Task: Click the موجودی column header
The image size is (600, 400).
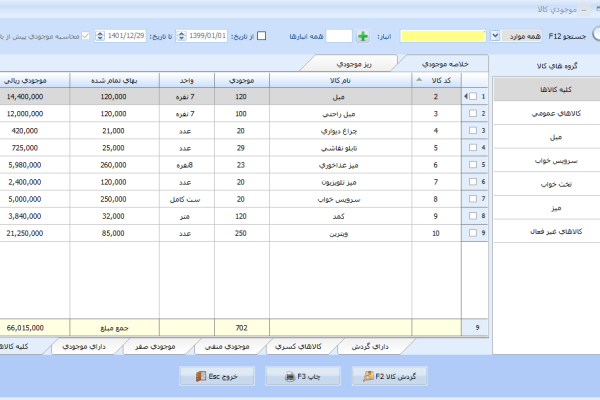Action: click(242, 80)
